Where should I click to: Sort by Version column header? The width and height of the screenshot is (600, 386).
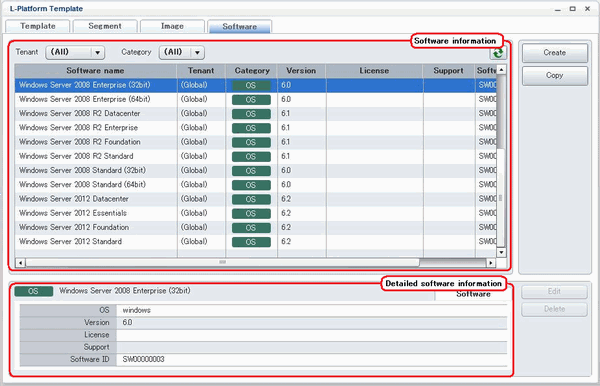[x=302, y=71]
